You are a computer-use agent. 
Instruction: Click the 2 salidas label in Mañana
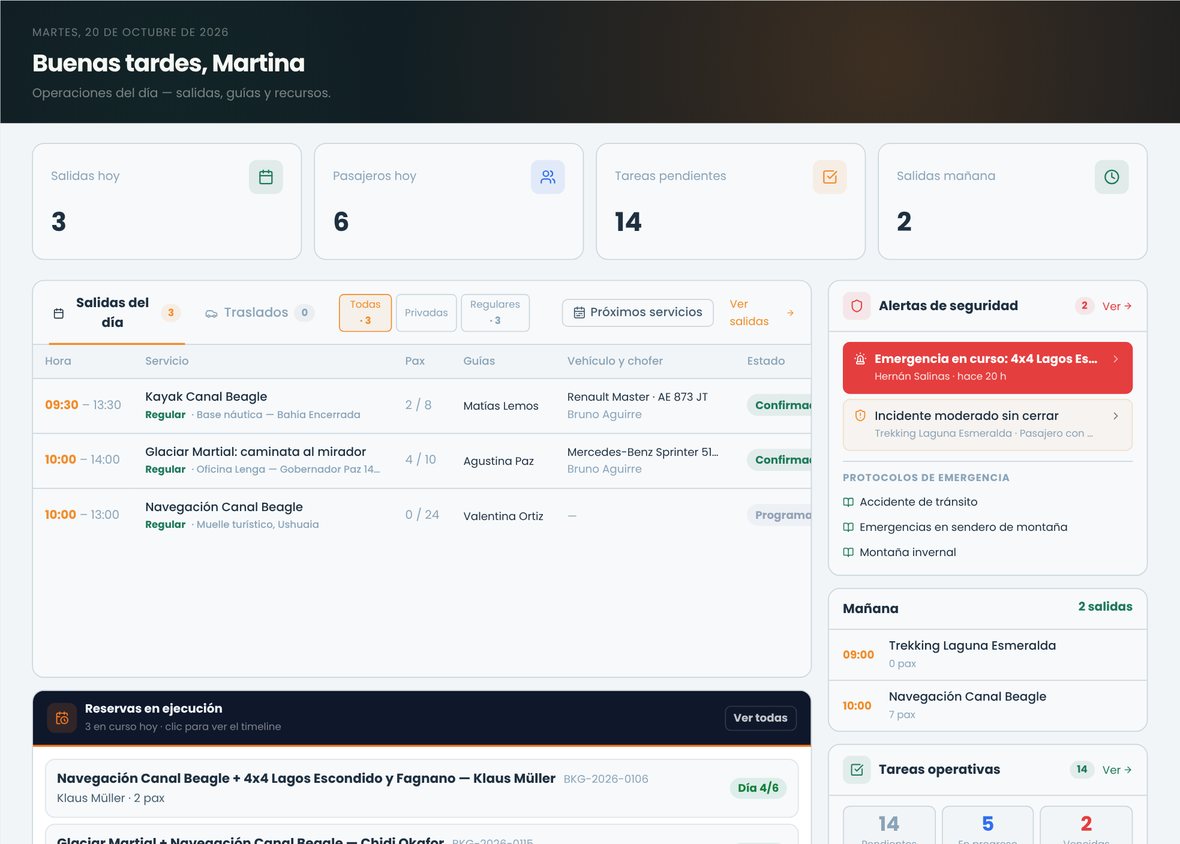click(x=1105, y=606)
